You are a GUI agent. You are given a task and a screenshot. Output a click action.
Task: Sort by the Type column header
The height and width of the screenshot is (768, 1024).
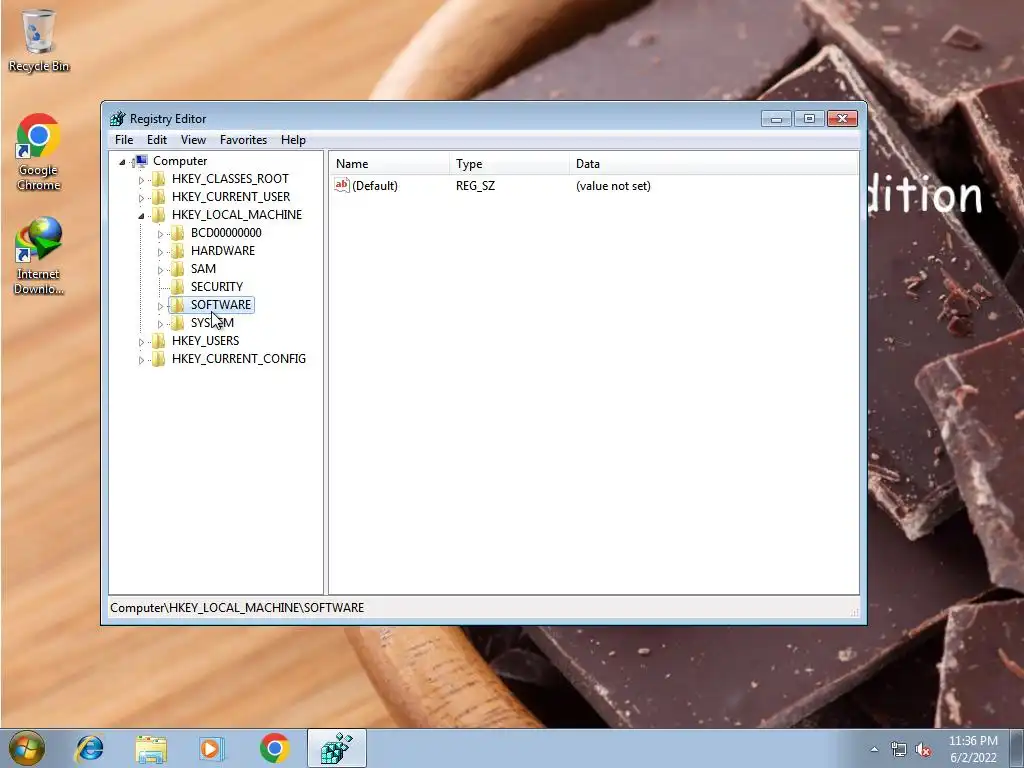(509, 164)
